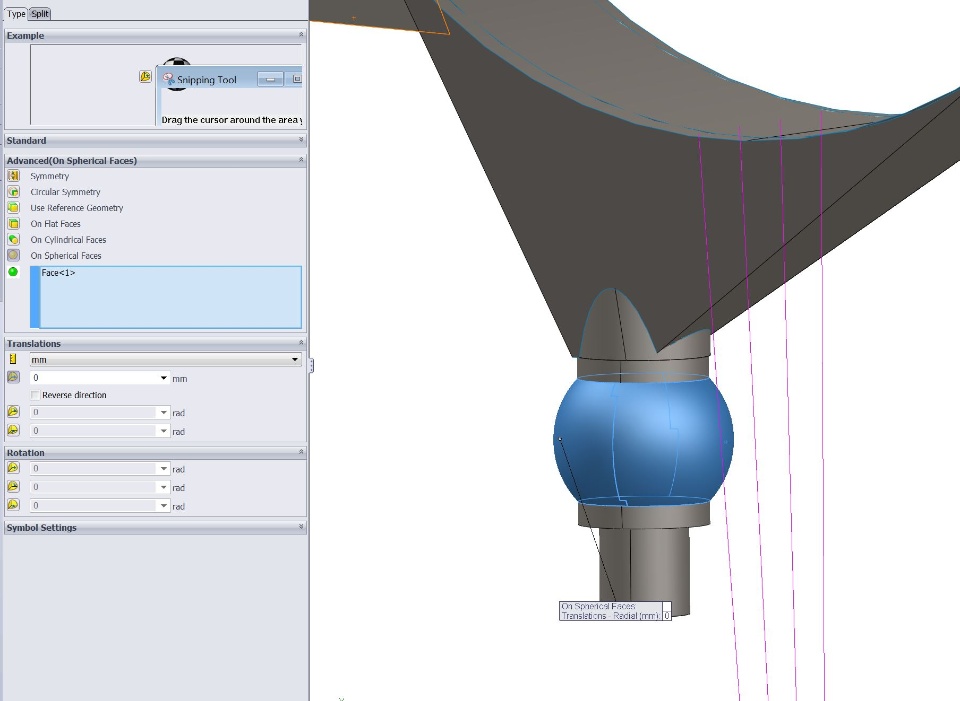The width and height of the screenshot is (960, 701).
Task: Toggle the first Rotation rad icon
Action: click(13, 468)
